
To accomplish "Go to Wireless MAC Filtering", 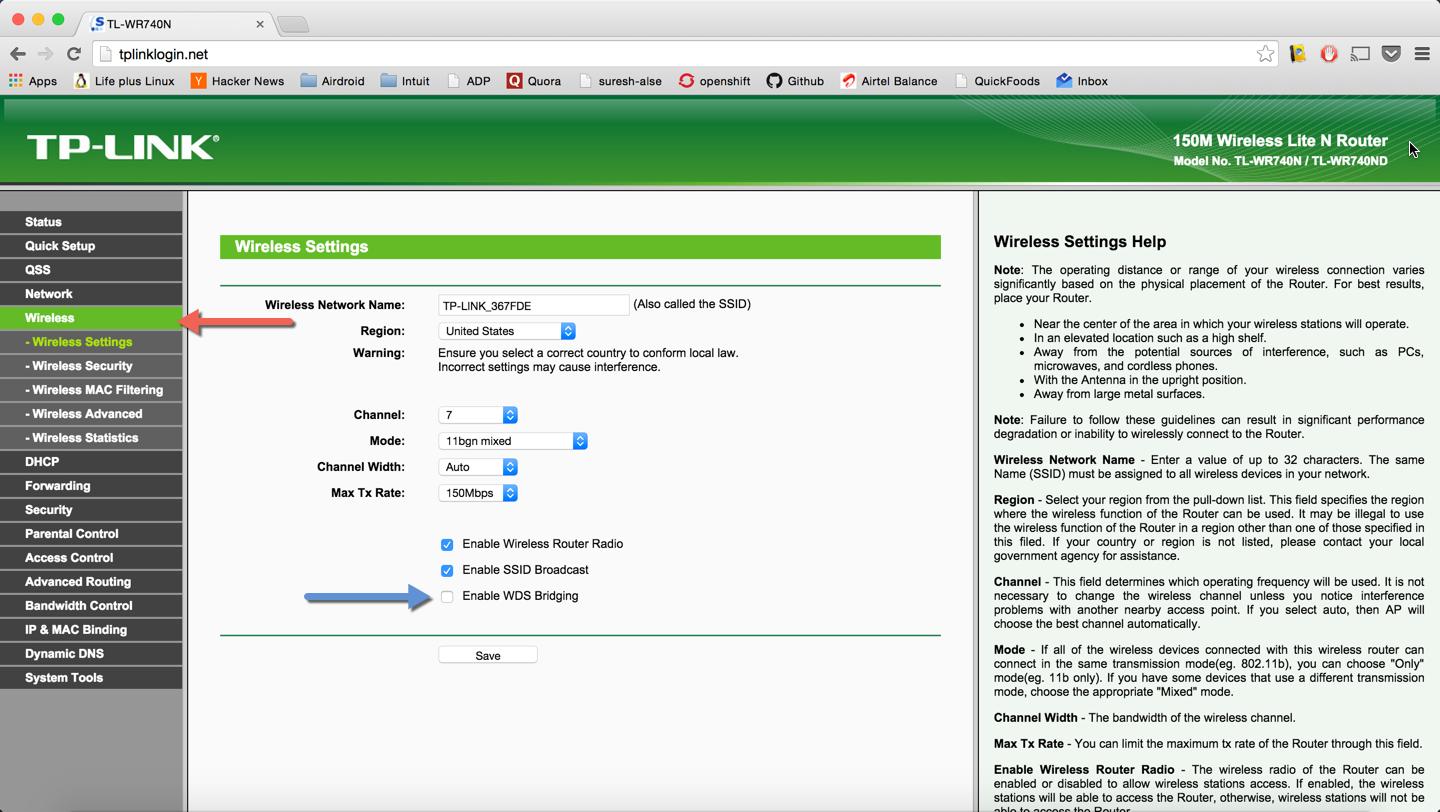I will point(91,390).
